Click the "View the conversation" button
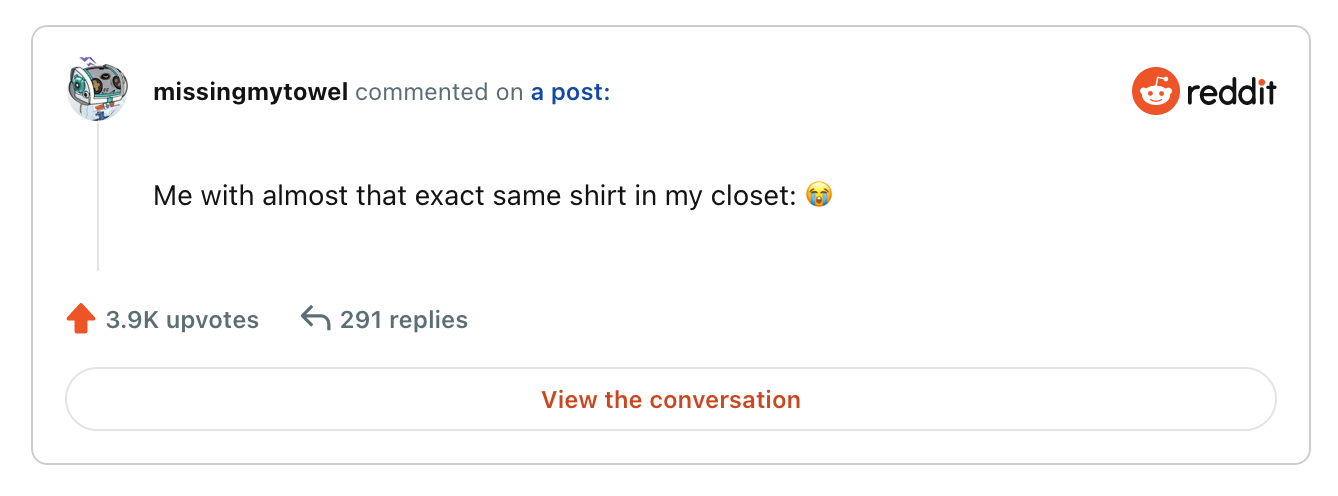1338x496 pixels. (x=671, y=400)
